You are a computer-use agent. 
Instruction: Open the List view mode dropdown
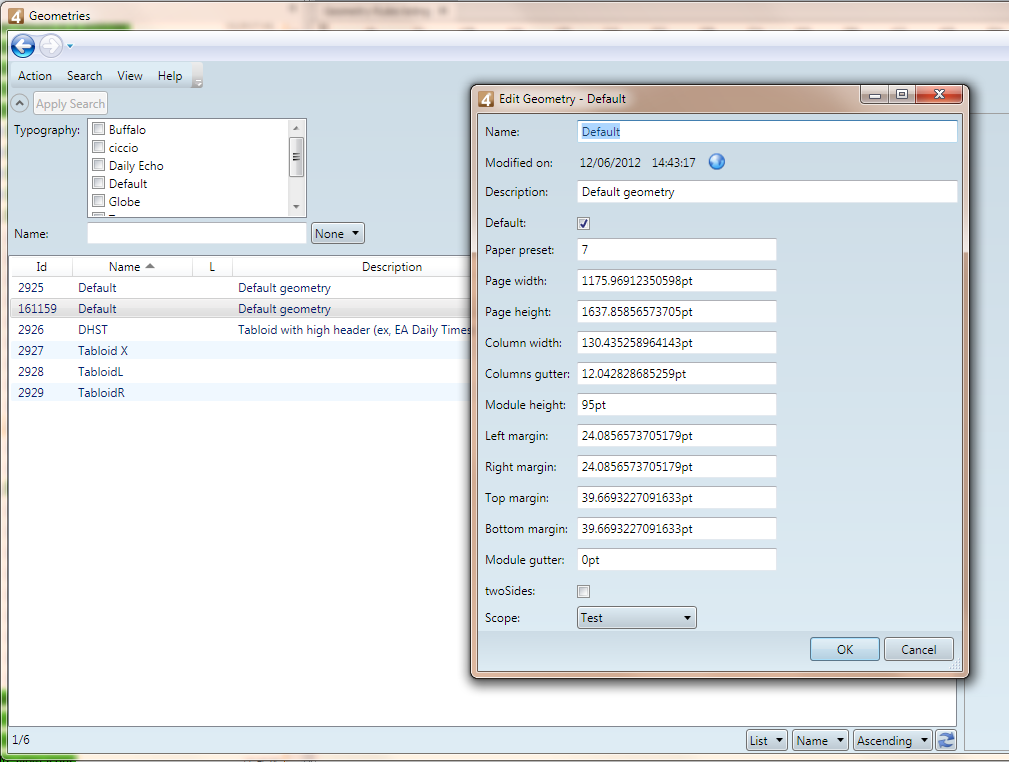767,741
